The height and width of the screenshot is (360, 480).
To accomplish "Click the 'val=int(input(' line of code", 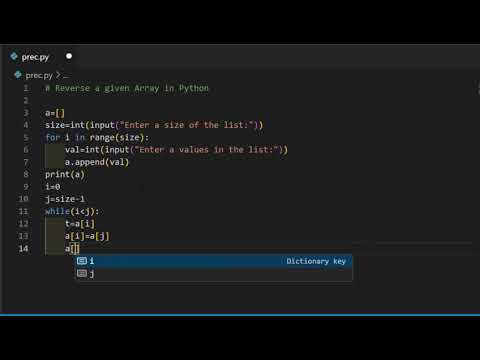I will (x=176, y=150).
